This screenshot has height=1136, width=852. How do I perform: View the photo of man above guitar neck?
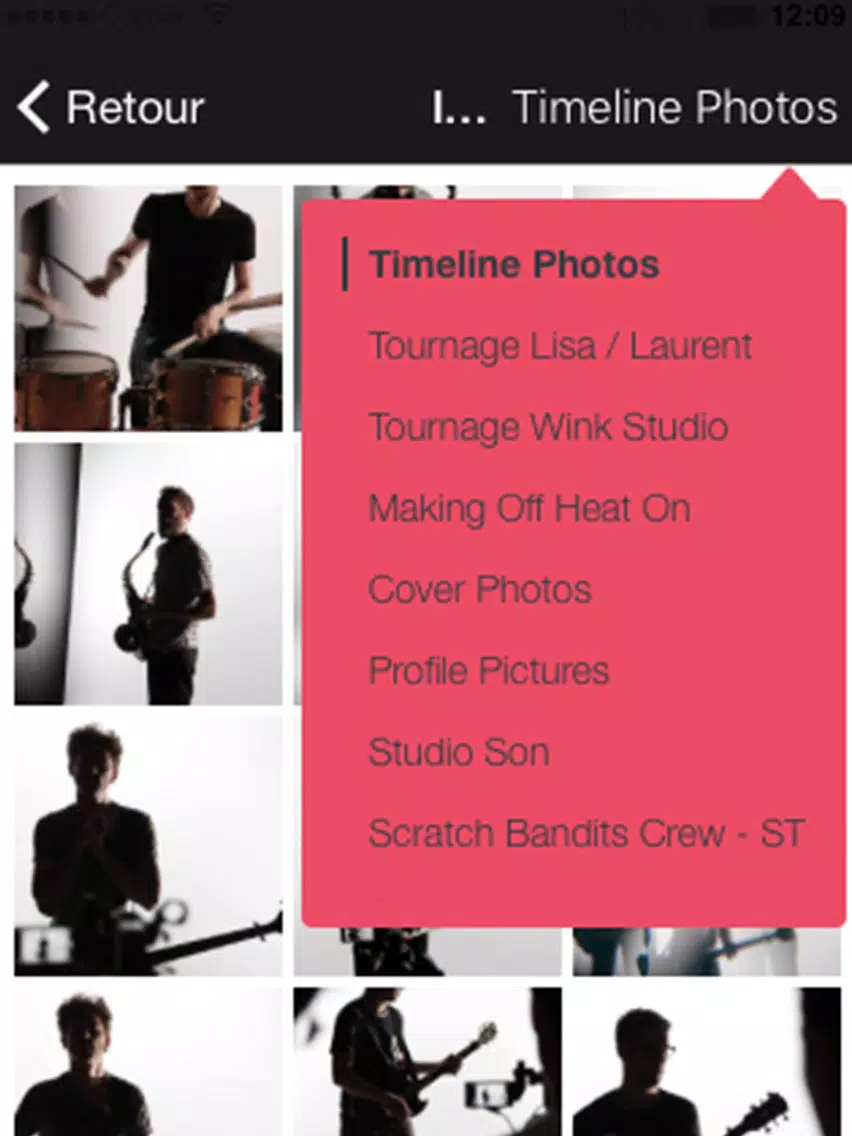coord(149,845)
